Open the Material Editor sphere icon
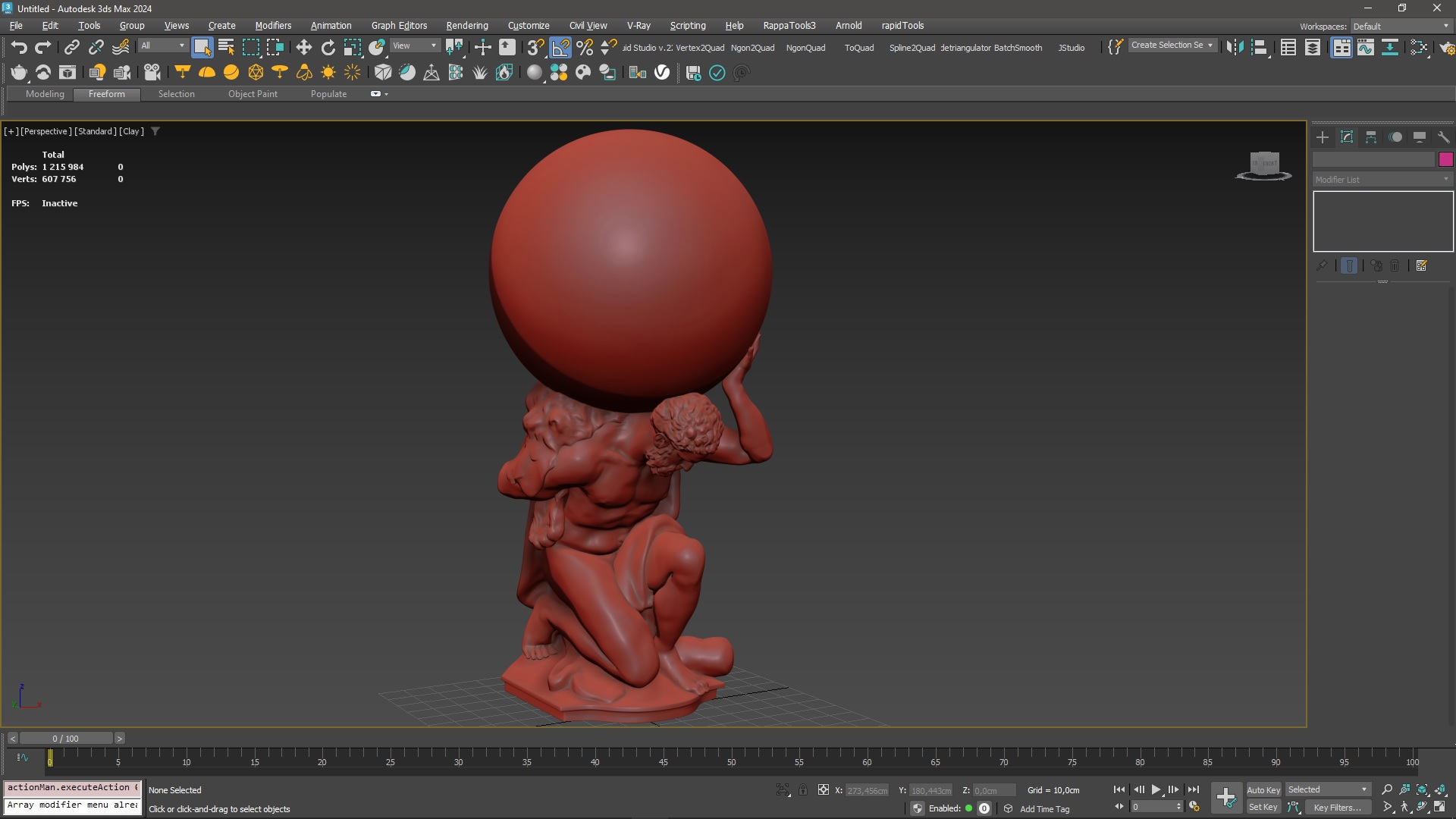This screenshot has width=1456, height=819. click(535, 73)
